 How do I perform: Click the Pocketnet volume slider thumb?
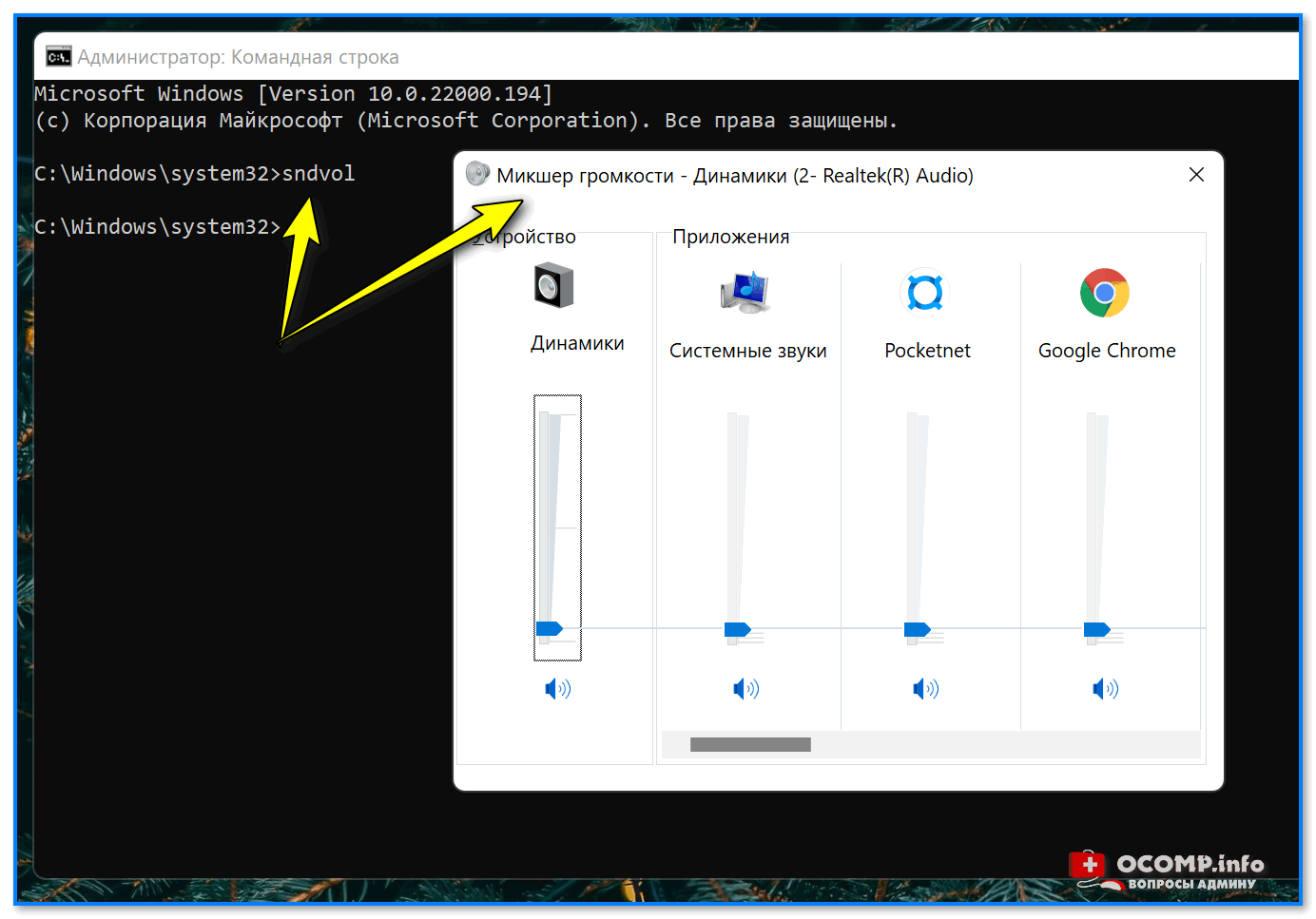pos(918,629)
